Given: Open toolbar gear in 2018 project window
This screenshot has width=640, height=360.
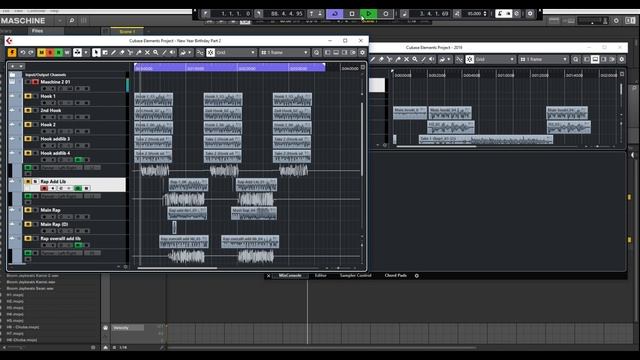Looking at the screenshot, I should click(x=622, y=60).
